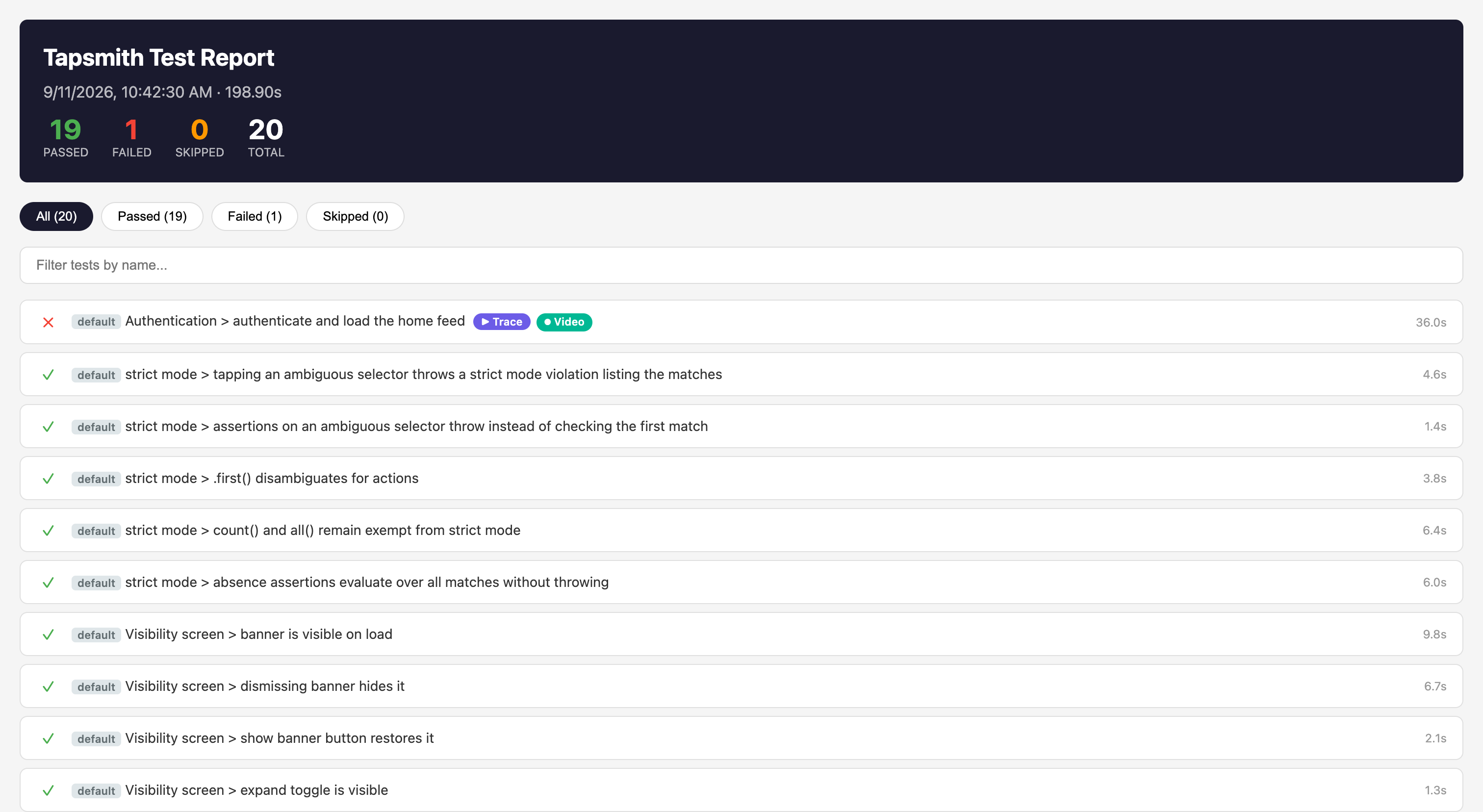
Task: Expand Visibility screen > dismissing banner hides it
Action: click(741, 686)
